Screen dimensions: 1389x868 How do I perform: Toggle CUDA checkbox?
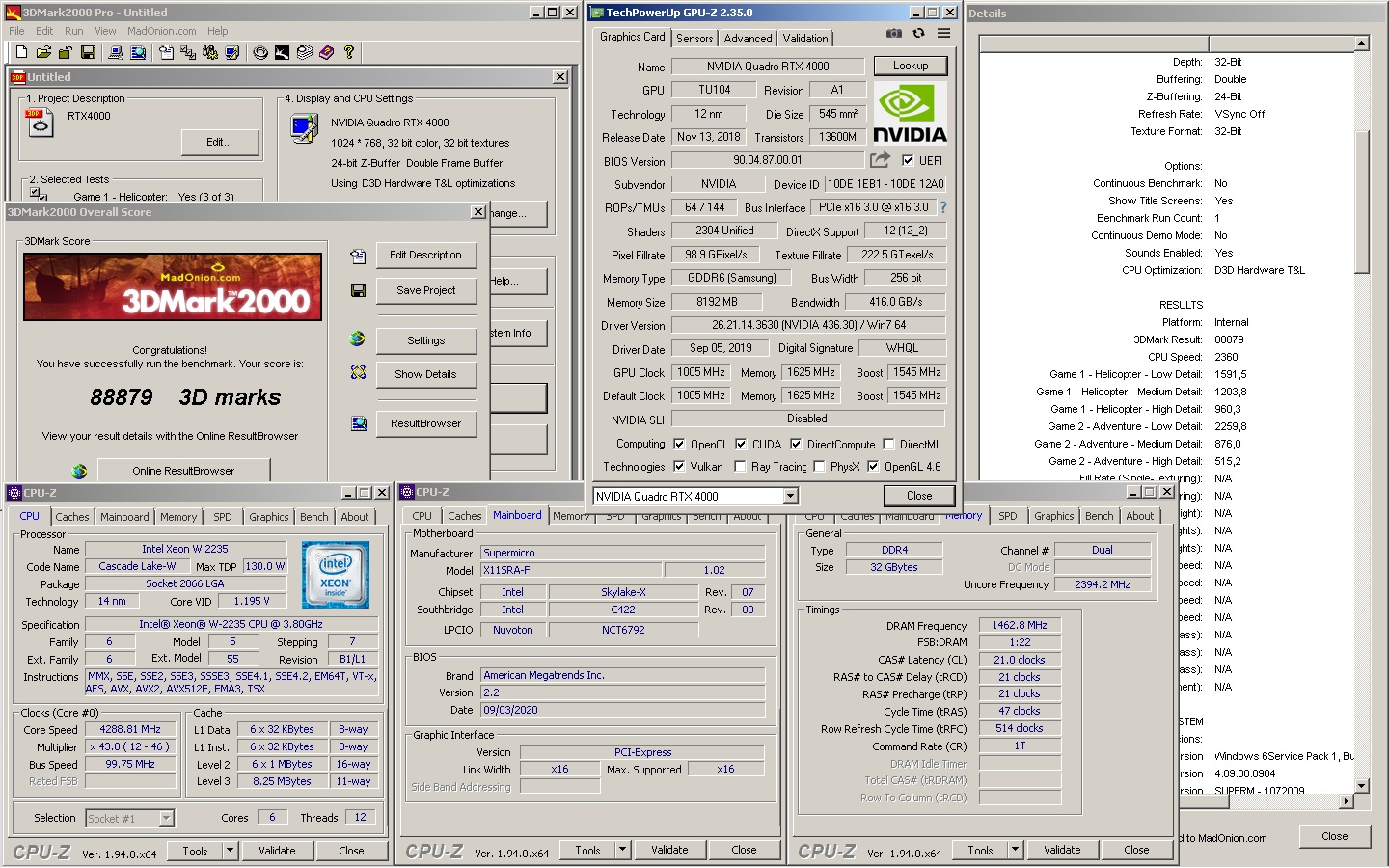741,444
